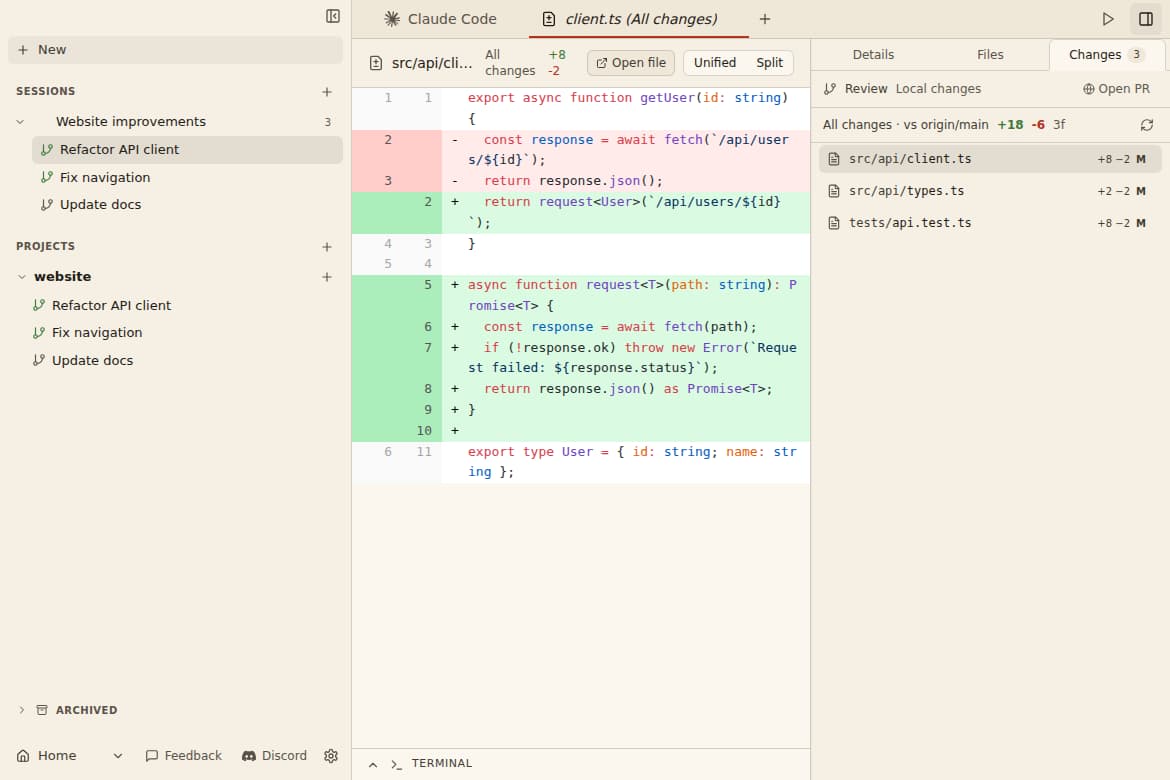Click file icon next to tests/api.test.ts

(x=834, y=223)
